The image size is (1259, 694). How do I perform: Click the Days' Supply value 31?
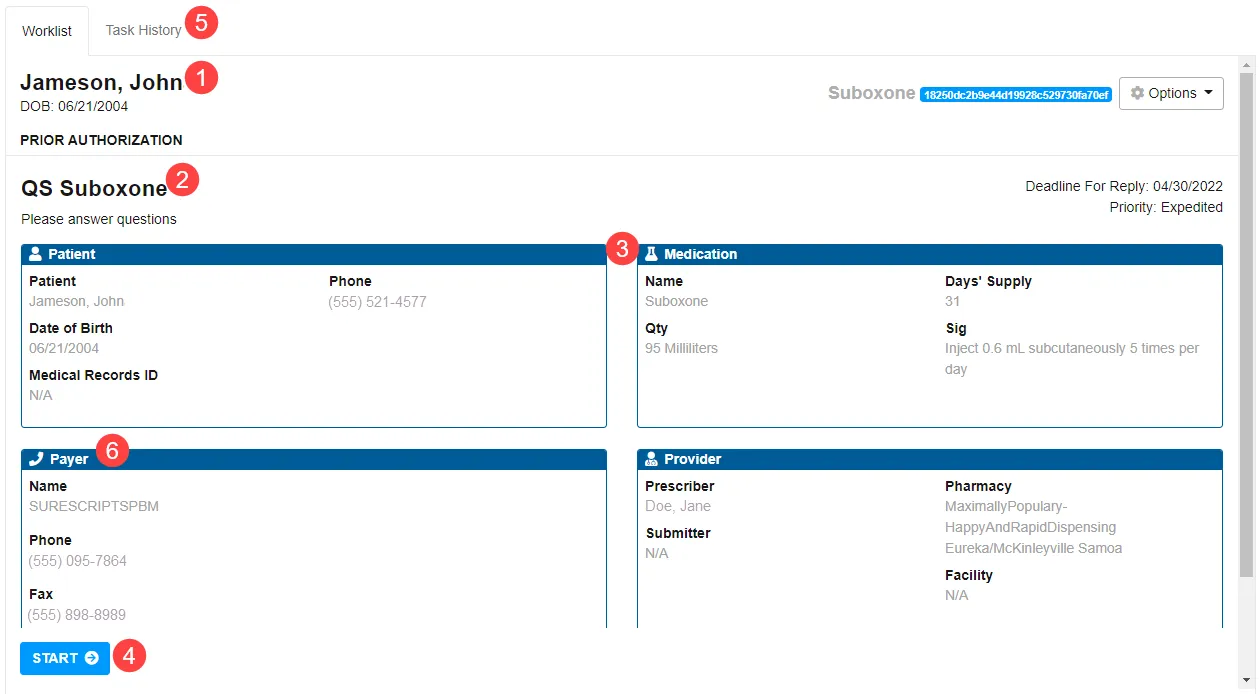pyautogui.click(x=952, y=301)
